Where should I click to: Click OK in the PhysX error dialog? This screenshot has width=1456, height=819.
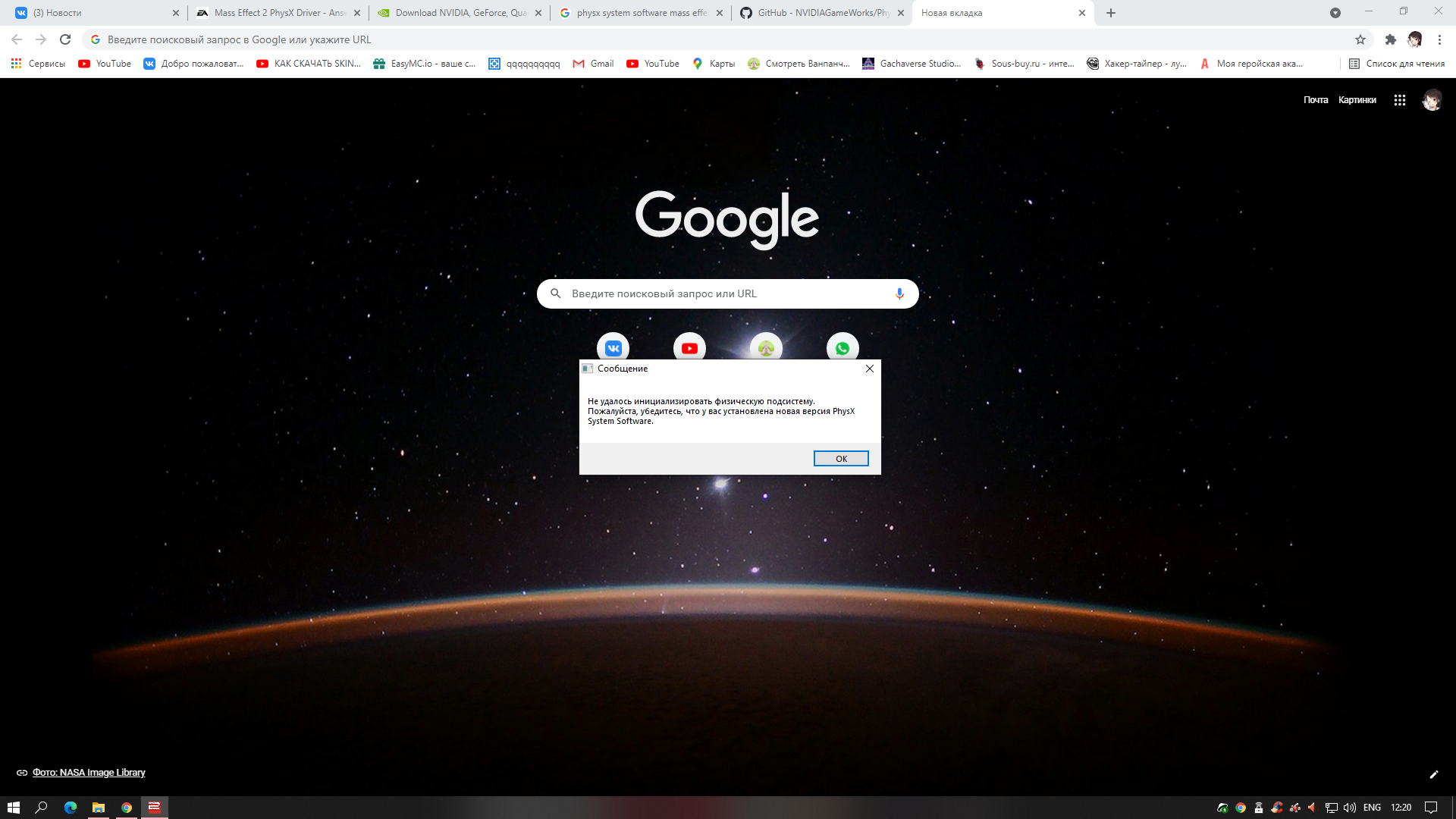click(841, 459)
